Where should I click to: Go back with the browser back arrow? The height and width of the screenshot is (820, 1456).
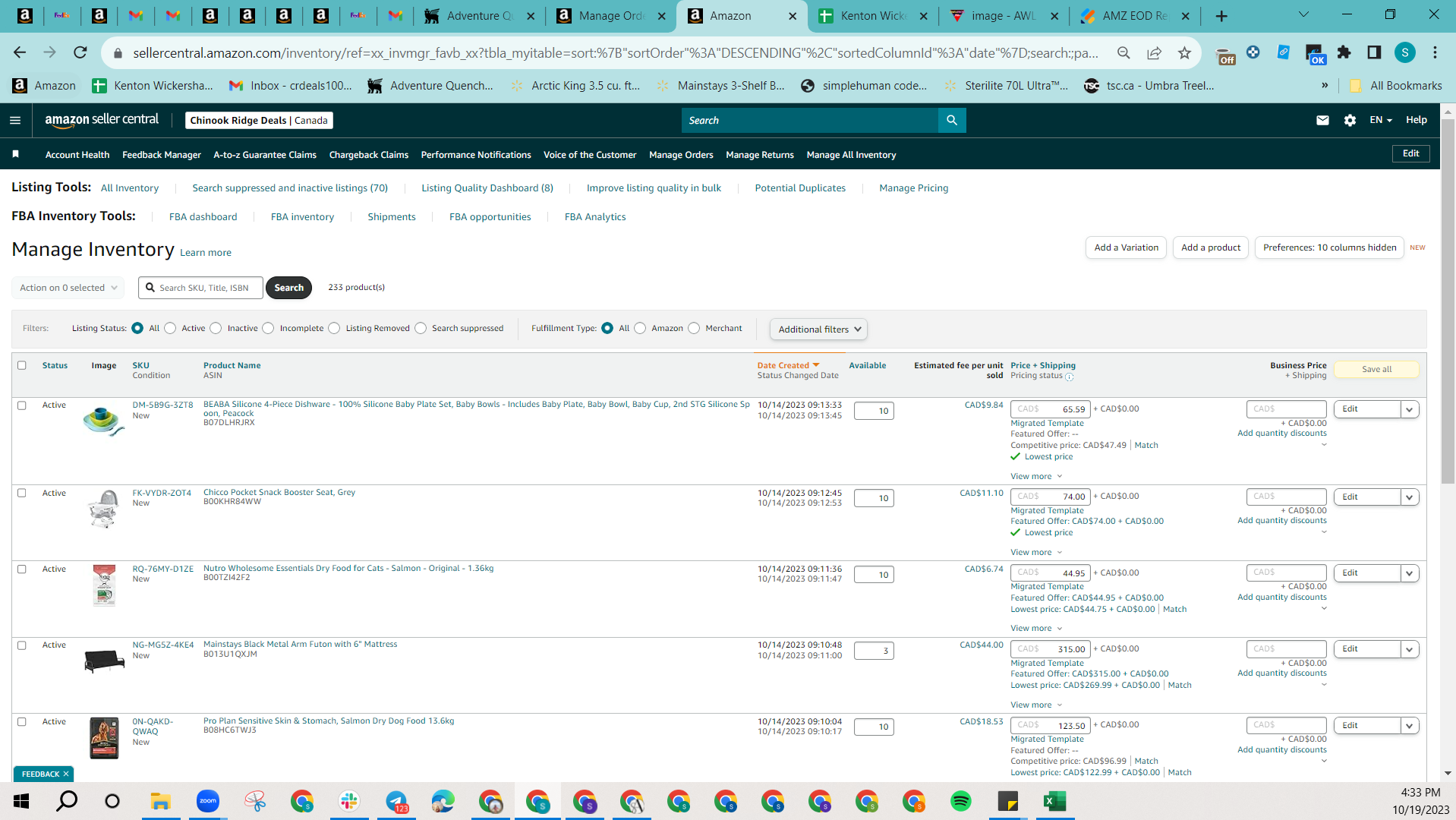(x=20, y=52)
